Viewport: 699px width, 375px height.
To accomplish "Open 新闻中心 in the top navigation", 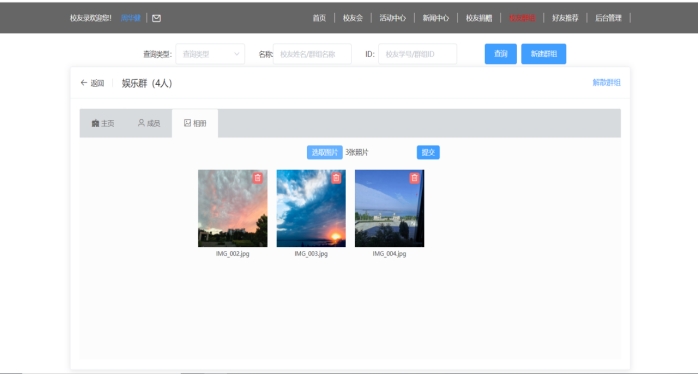I will pyautogui.click(x=436, y=18).
